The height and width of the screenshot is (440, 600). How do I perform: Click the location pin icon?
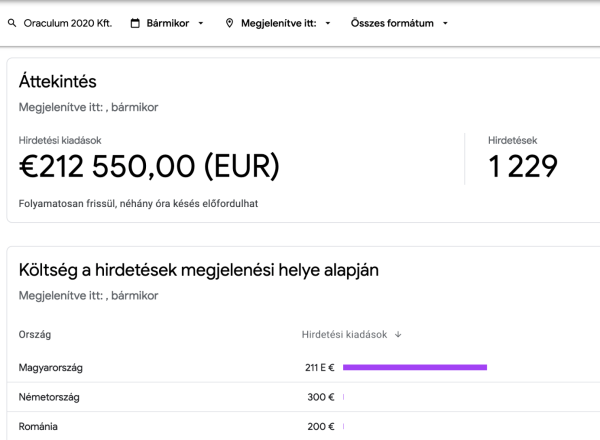tap(229, 23)
